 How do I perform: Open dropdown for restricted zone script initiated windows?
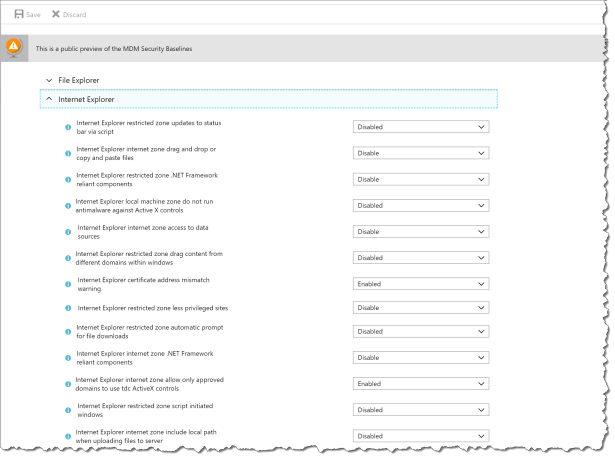coord(421,410)
